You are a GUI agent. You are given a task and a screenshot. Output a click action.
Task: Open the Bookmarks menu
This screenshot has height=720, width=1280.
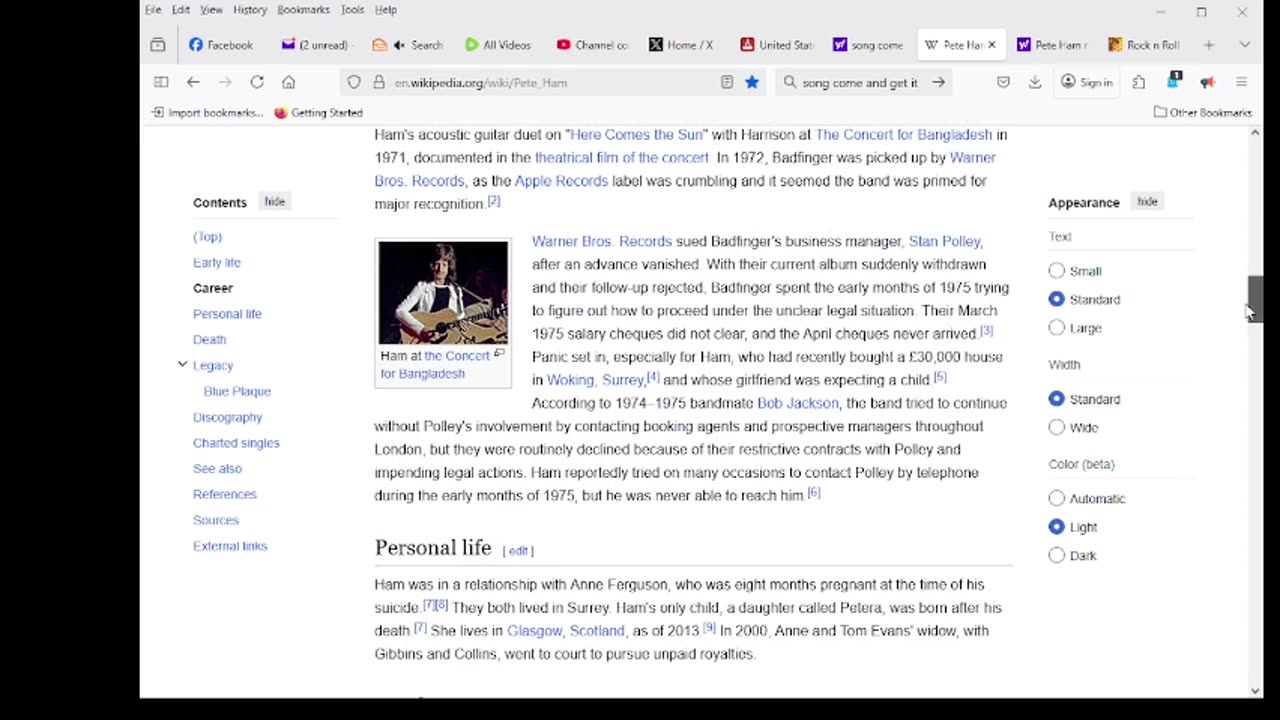303,10
